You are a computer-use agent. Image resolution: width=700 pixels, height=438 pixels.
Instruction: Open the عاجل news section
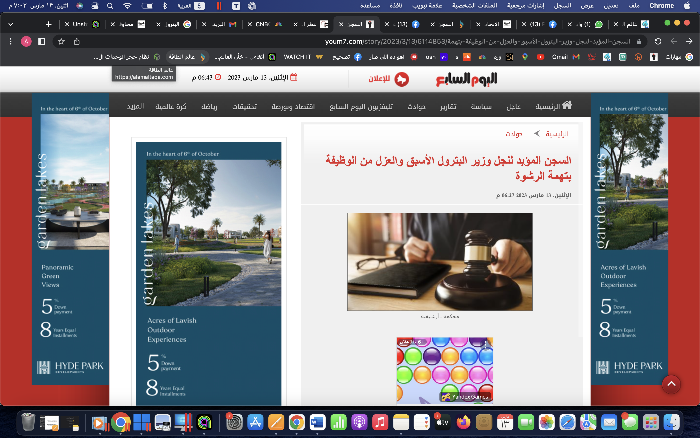513,106
